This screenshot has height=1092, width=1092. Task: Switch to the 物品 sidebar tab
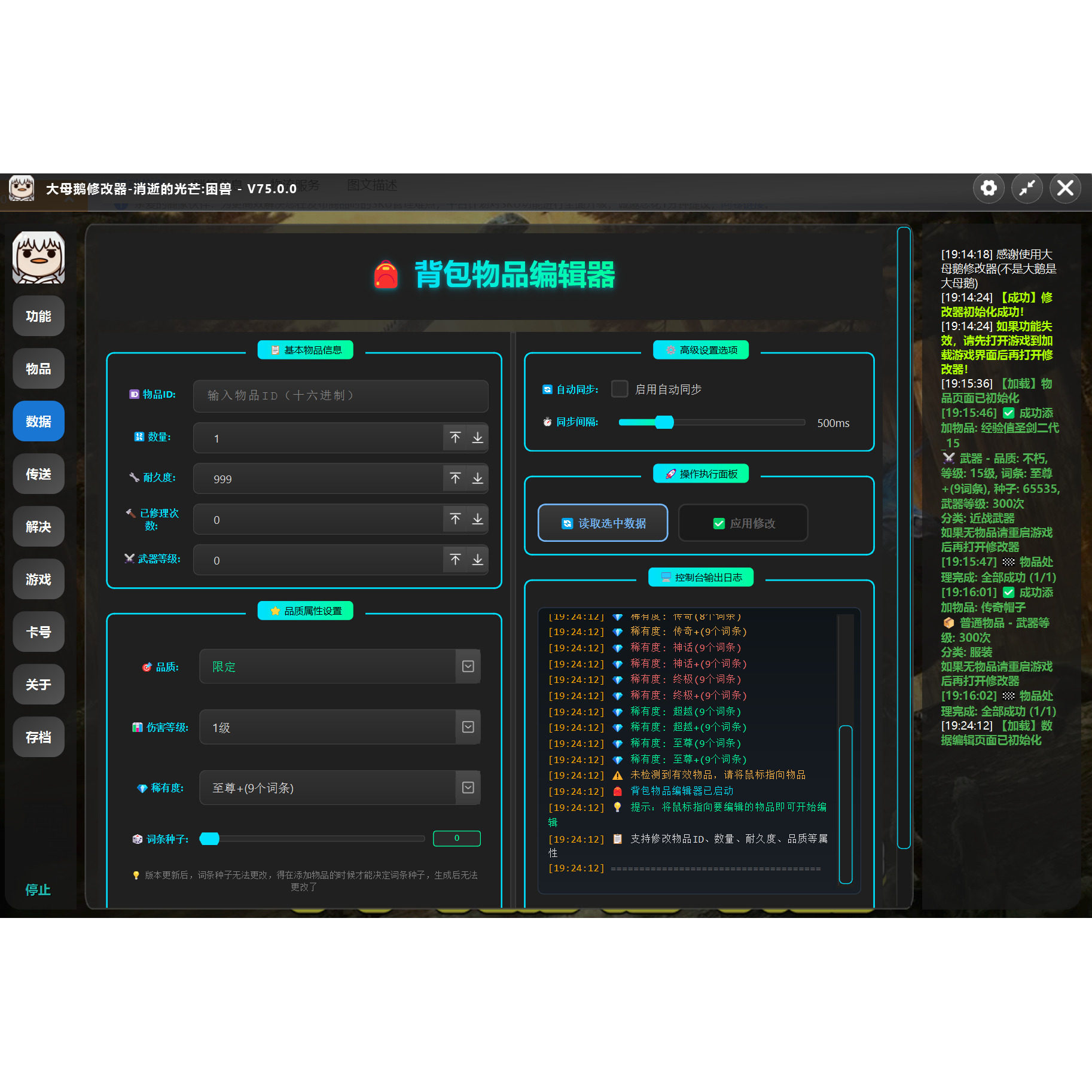coord(39,369)
